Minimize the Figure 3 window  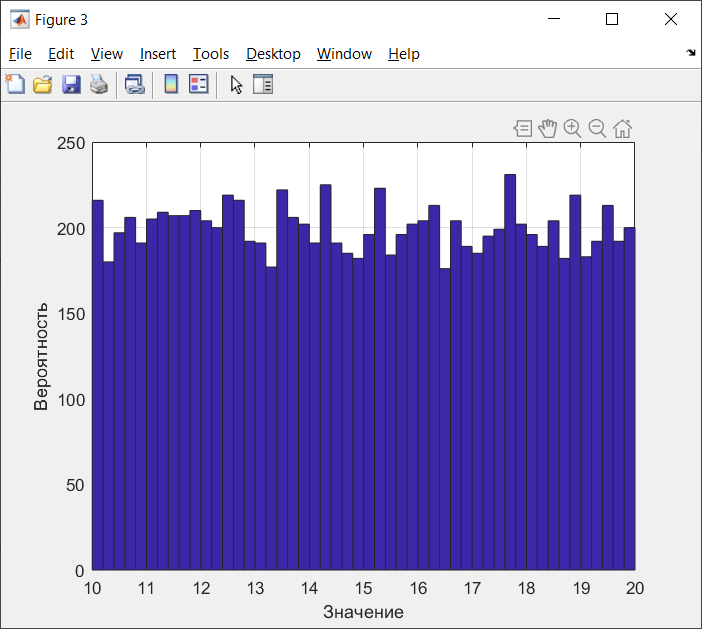pos(554,19)
